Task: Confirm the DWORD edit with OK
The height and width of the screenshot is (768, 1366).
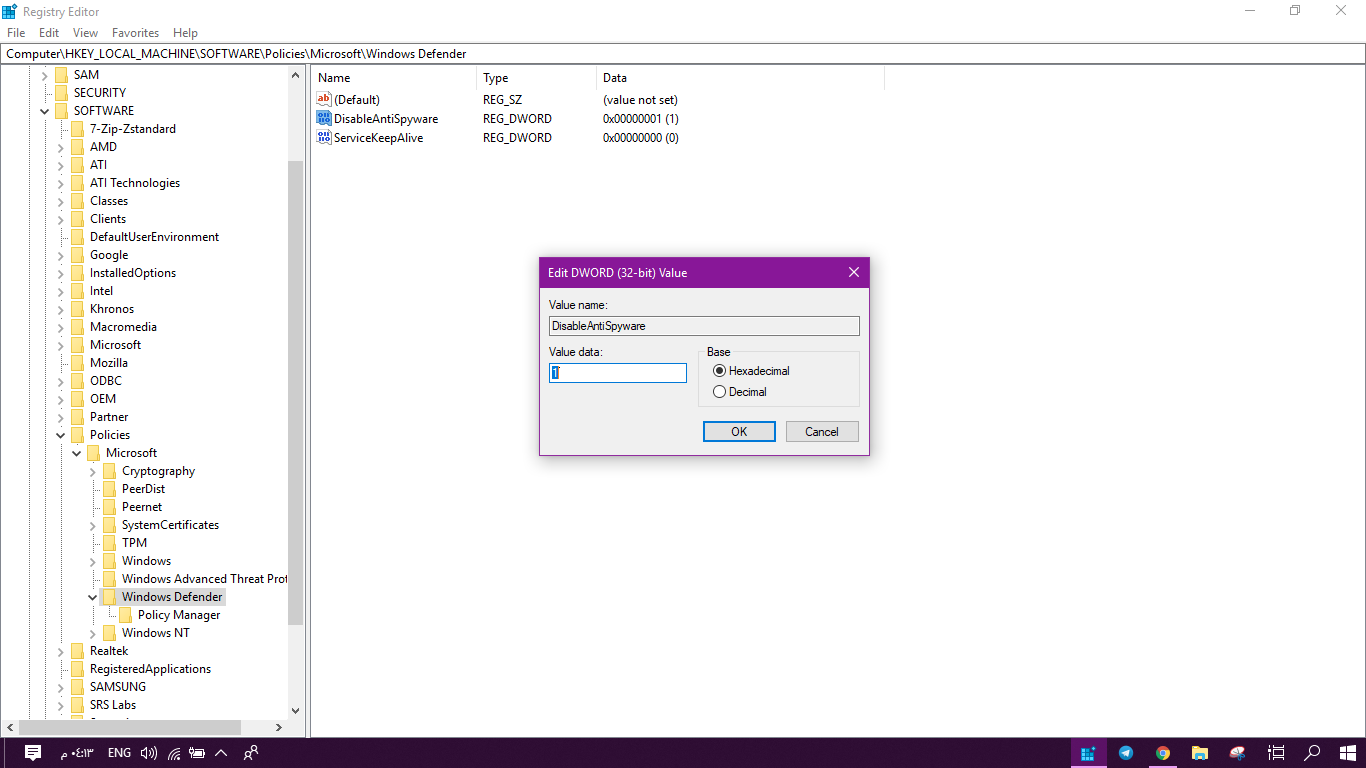Action: click(739, 432)
